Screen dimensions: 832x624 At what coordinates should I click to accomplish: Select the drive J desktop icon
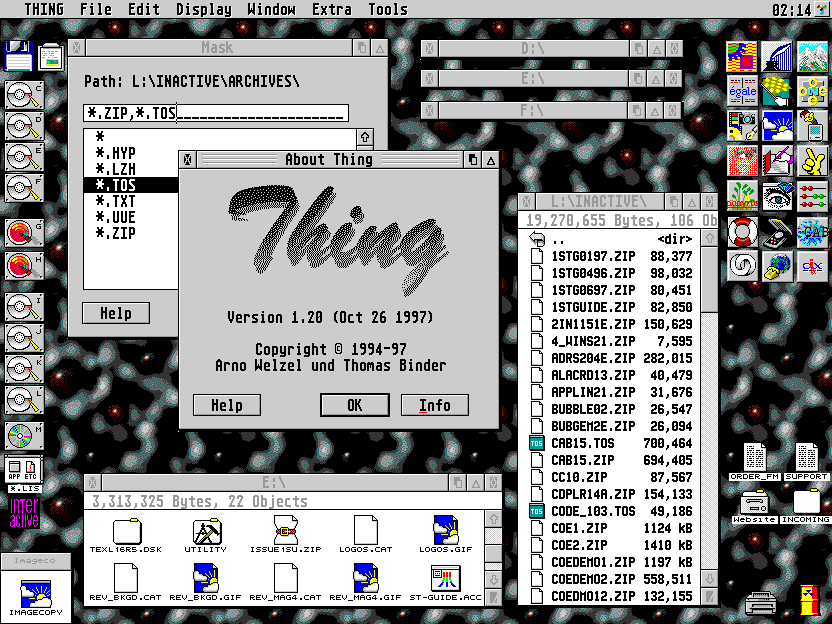[x=24, y=338]
